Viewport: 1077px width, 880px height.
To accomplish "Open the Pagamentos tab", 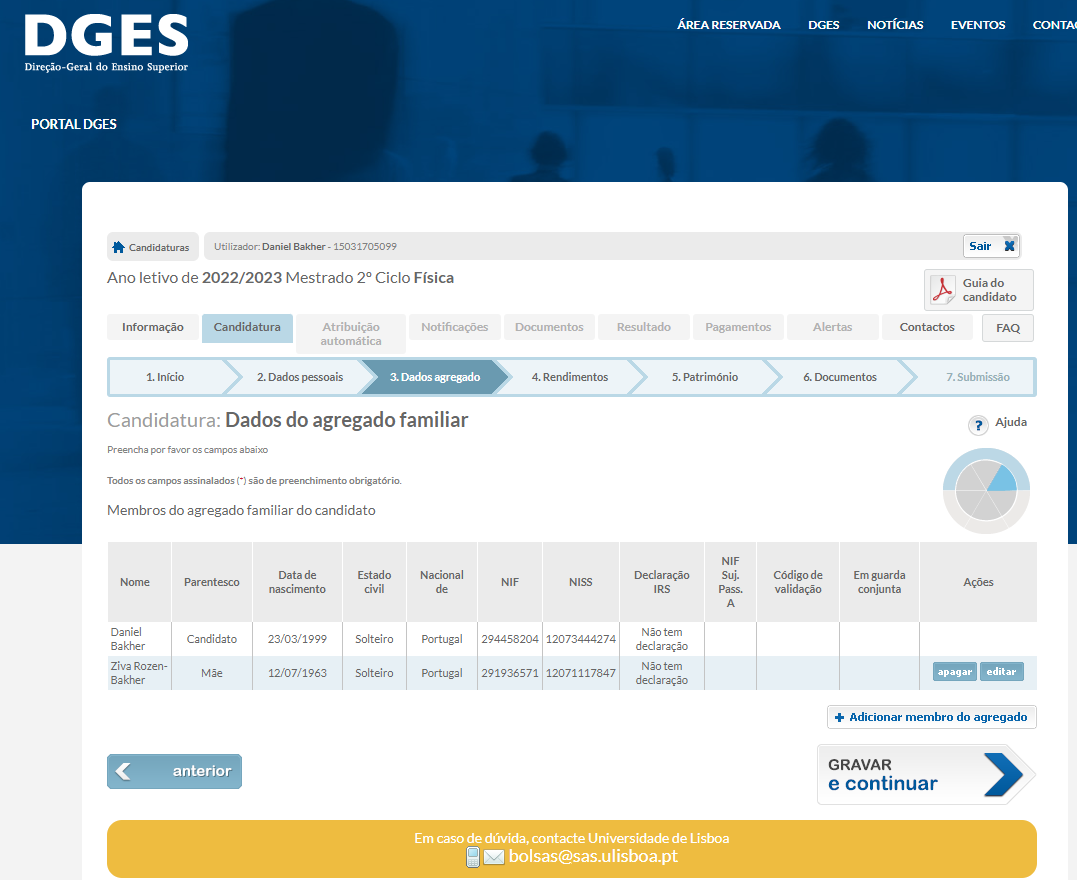I will pyautogui.click(x=738, y=327).
